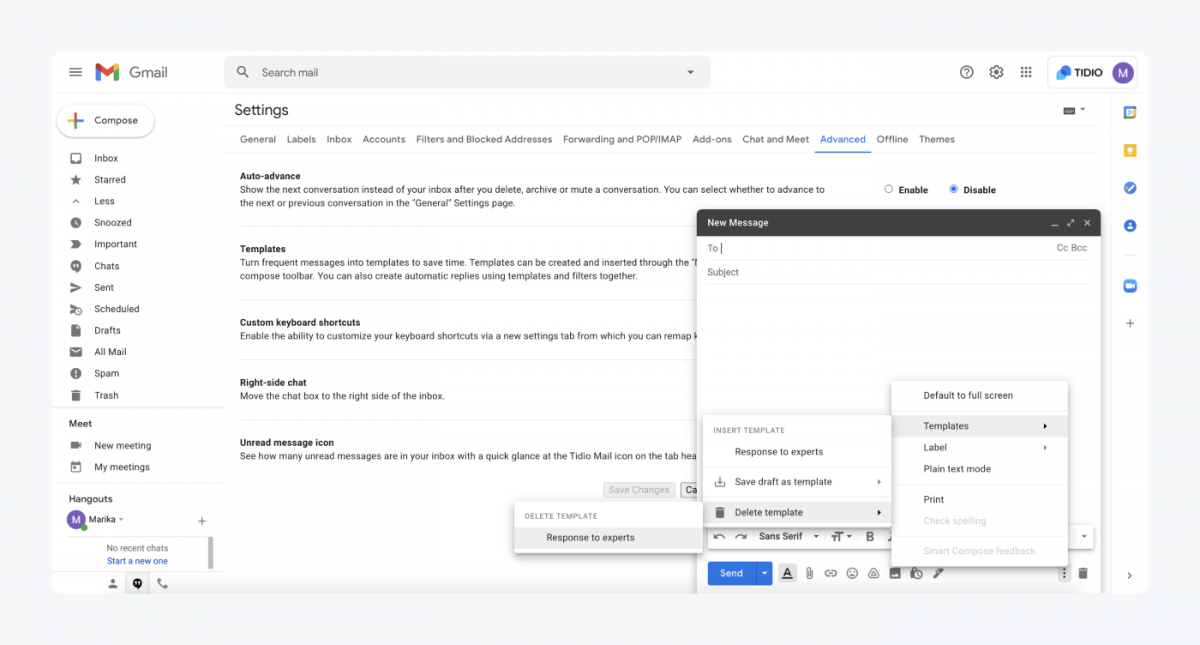Expand more formatting options arrow

point(1085,537)
